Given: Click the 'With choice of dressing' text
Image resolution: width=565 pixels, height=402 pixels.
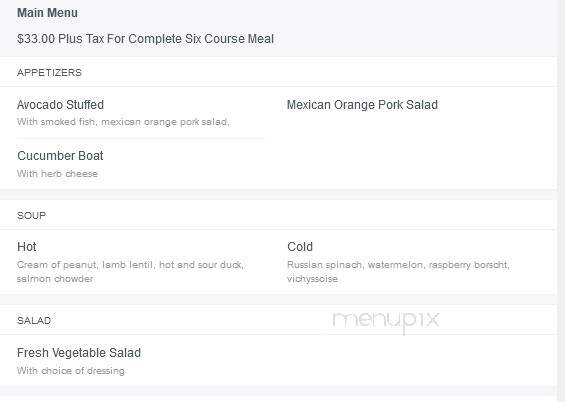Looking at the screenshot, I should (x=71, y=371).
